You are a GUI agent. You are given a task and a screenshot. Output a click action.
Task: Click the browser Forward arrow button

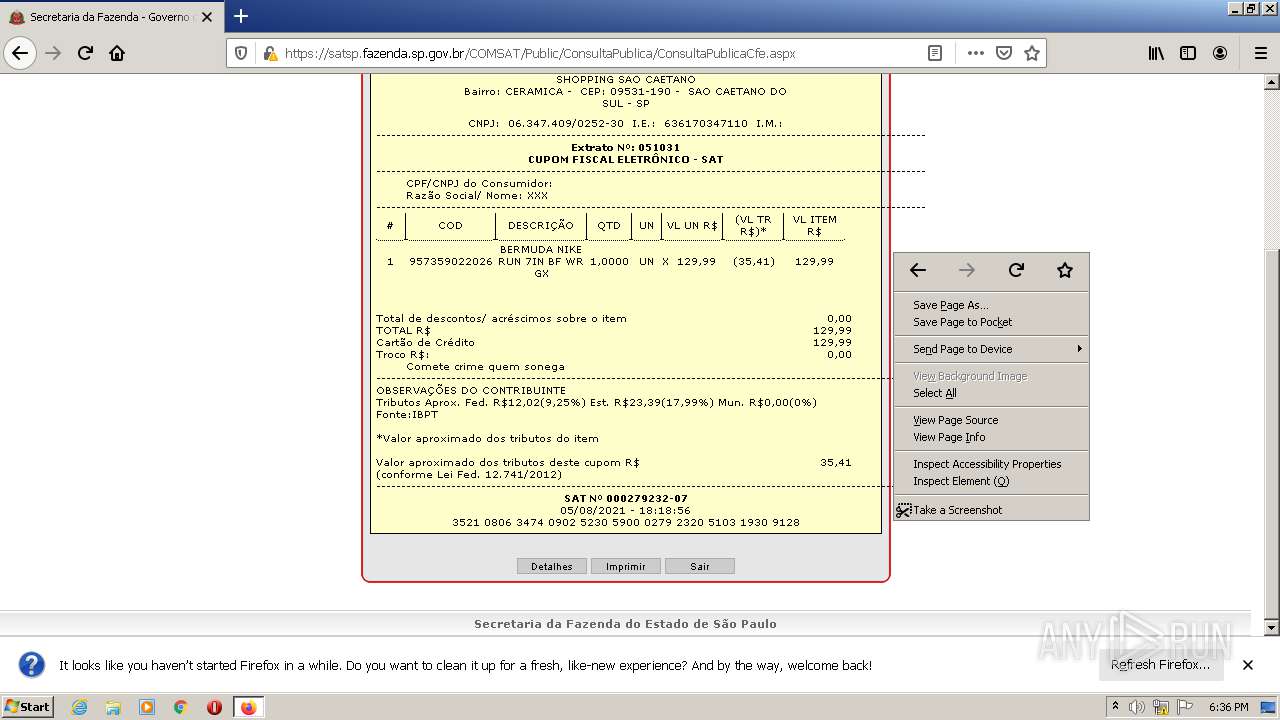pos(54,53)
